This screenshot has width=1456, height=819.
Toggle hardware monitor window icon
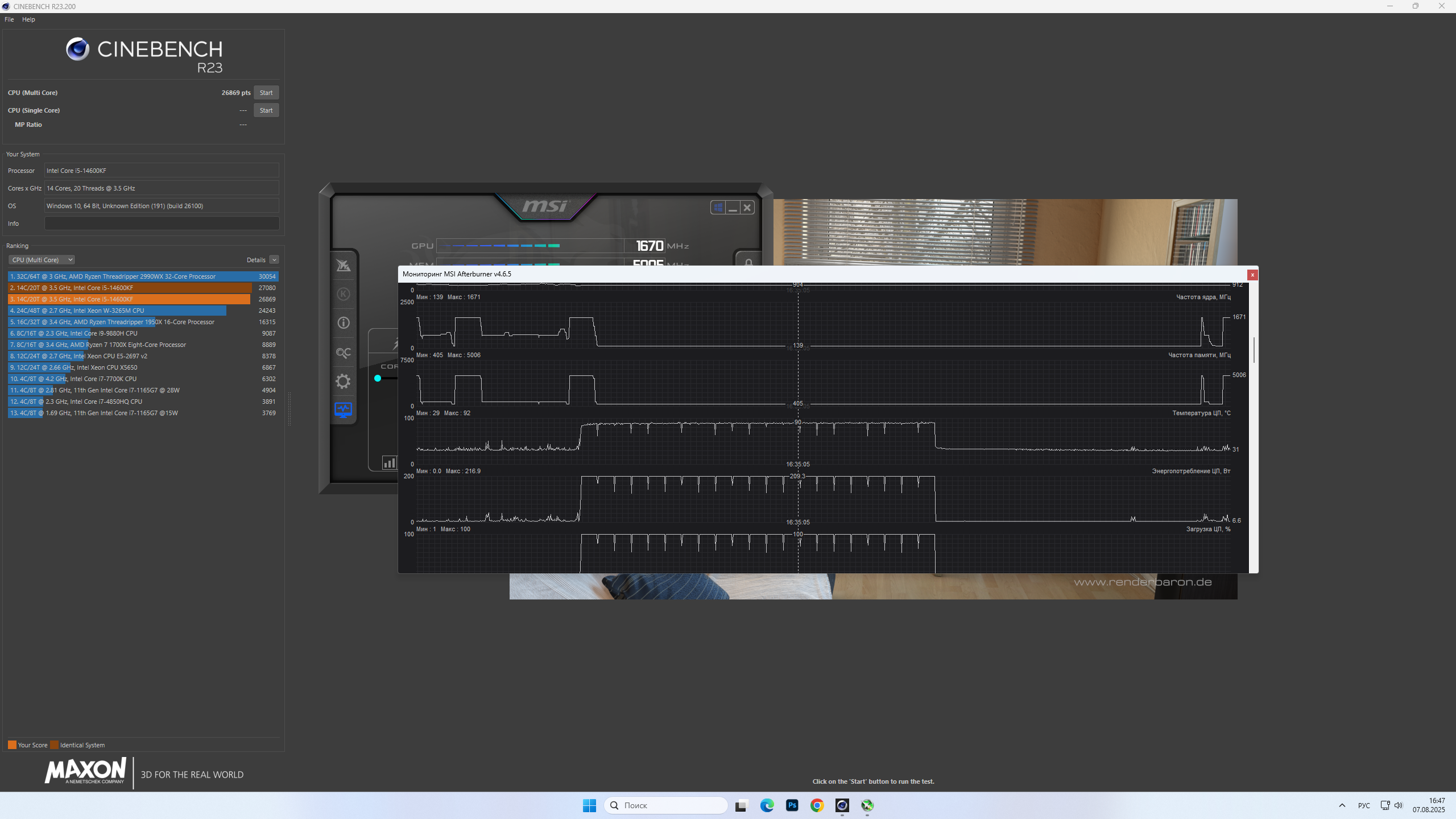[343, 409]
